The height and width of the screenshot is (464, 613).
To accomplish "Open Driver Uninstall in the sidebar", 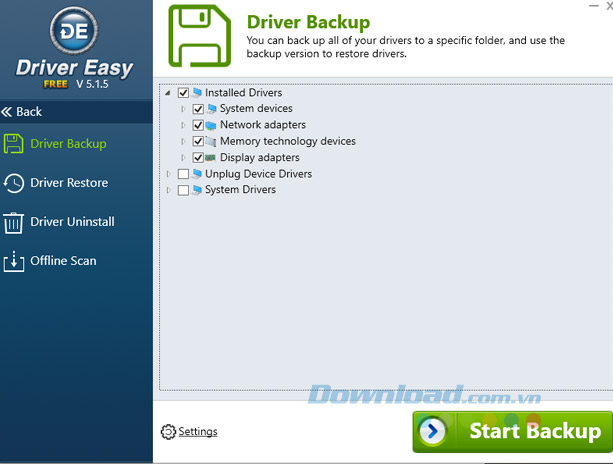I will pyautogui.click(x=76, y=222).
